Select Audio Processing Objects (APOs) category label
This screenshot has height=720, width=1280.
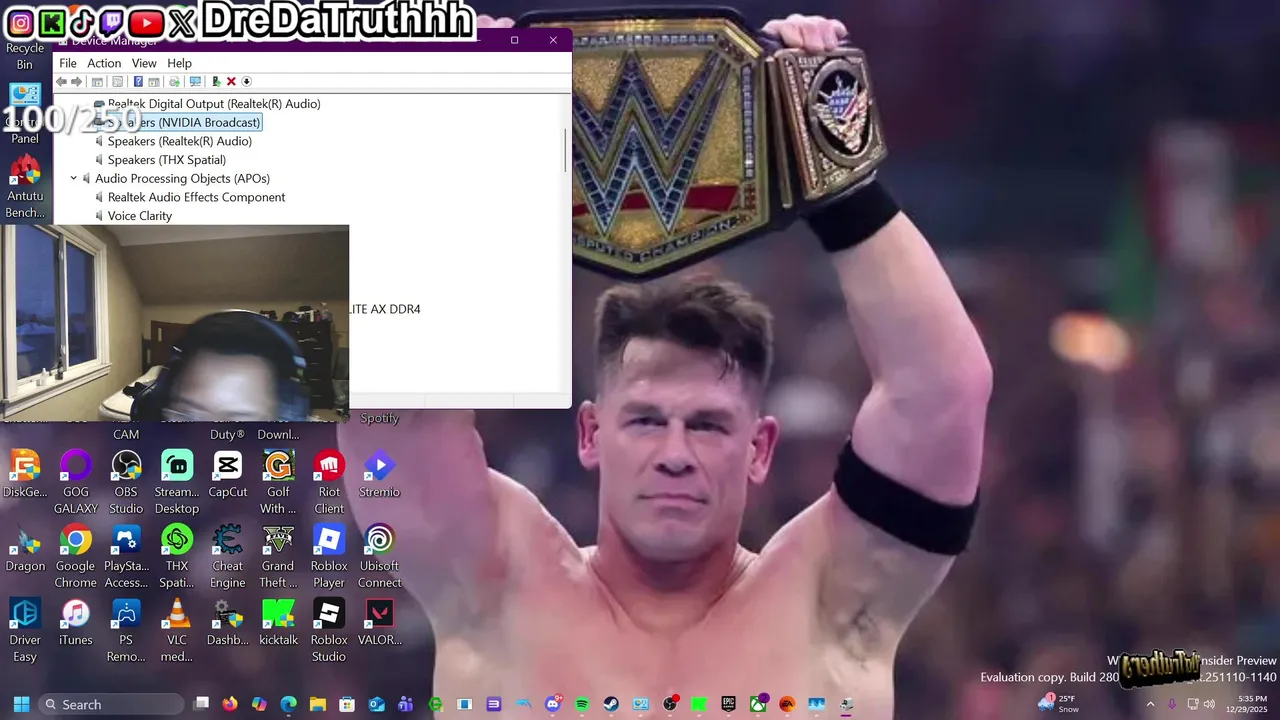coord(182,178)
